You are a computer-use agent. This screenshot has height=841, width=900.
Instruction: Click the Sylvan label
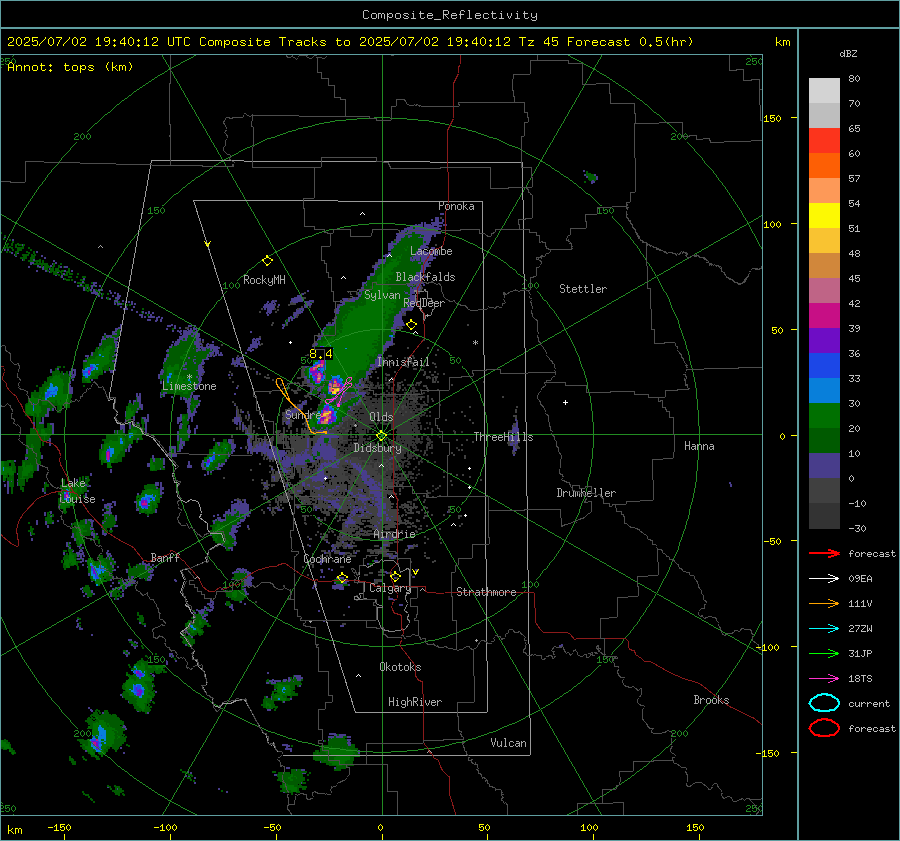point(382,295)
